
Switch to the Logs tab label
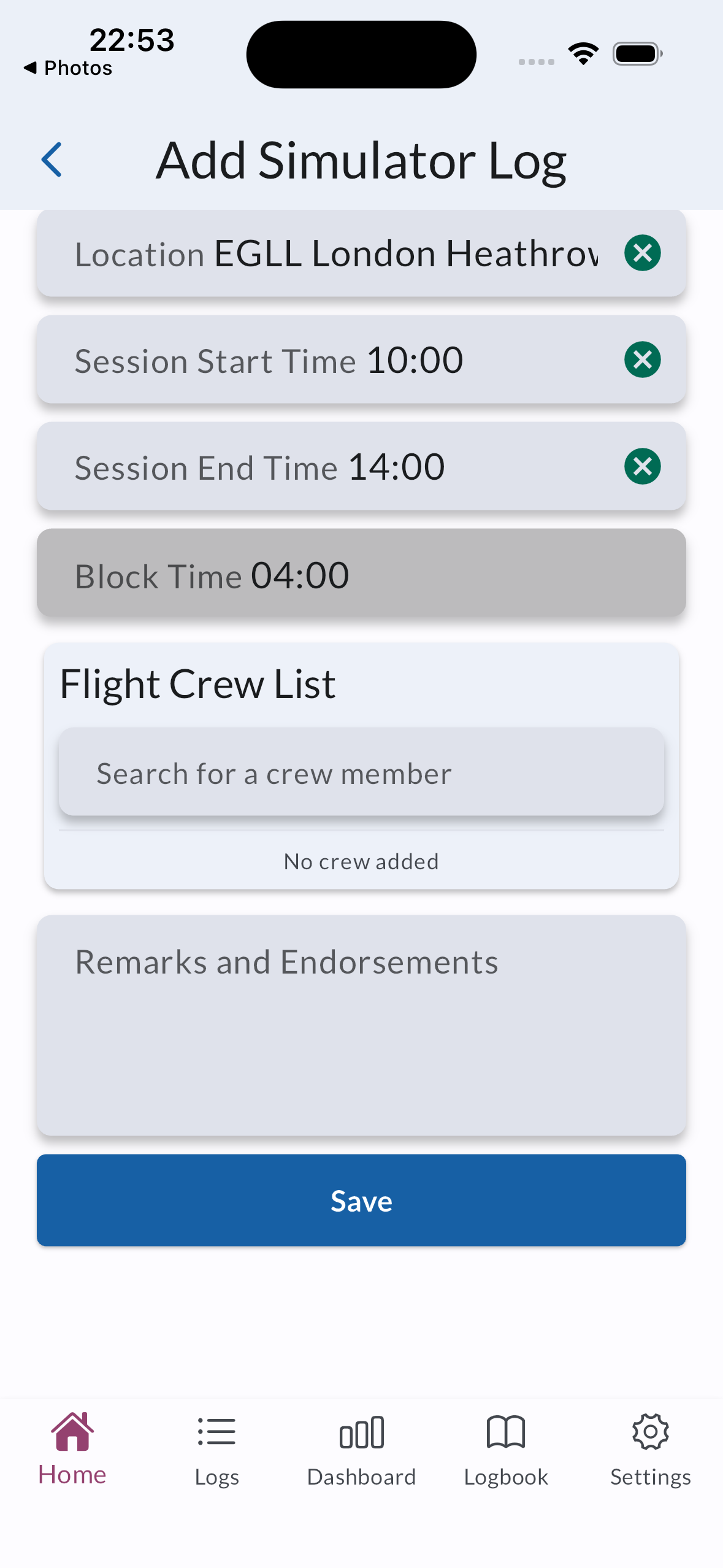pos(216,1477)
